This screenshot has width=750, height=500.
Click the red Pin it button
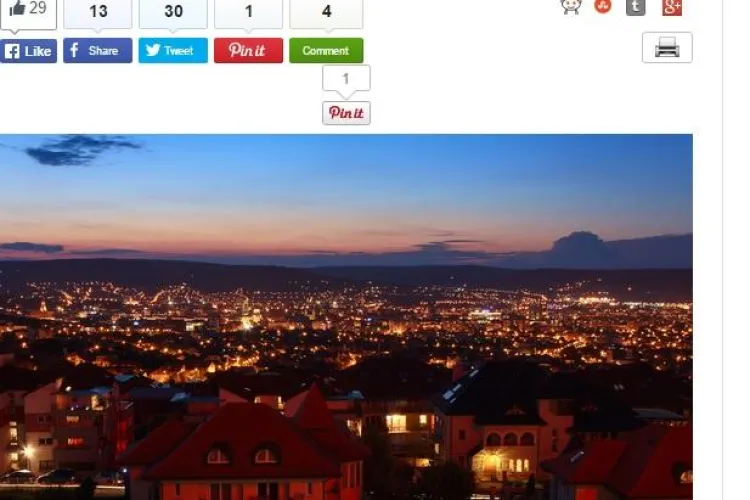point(248,51)
